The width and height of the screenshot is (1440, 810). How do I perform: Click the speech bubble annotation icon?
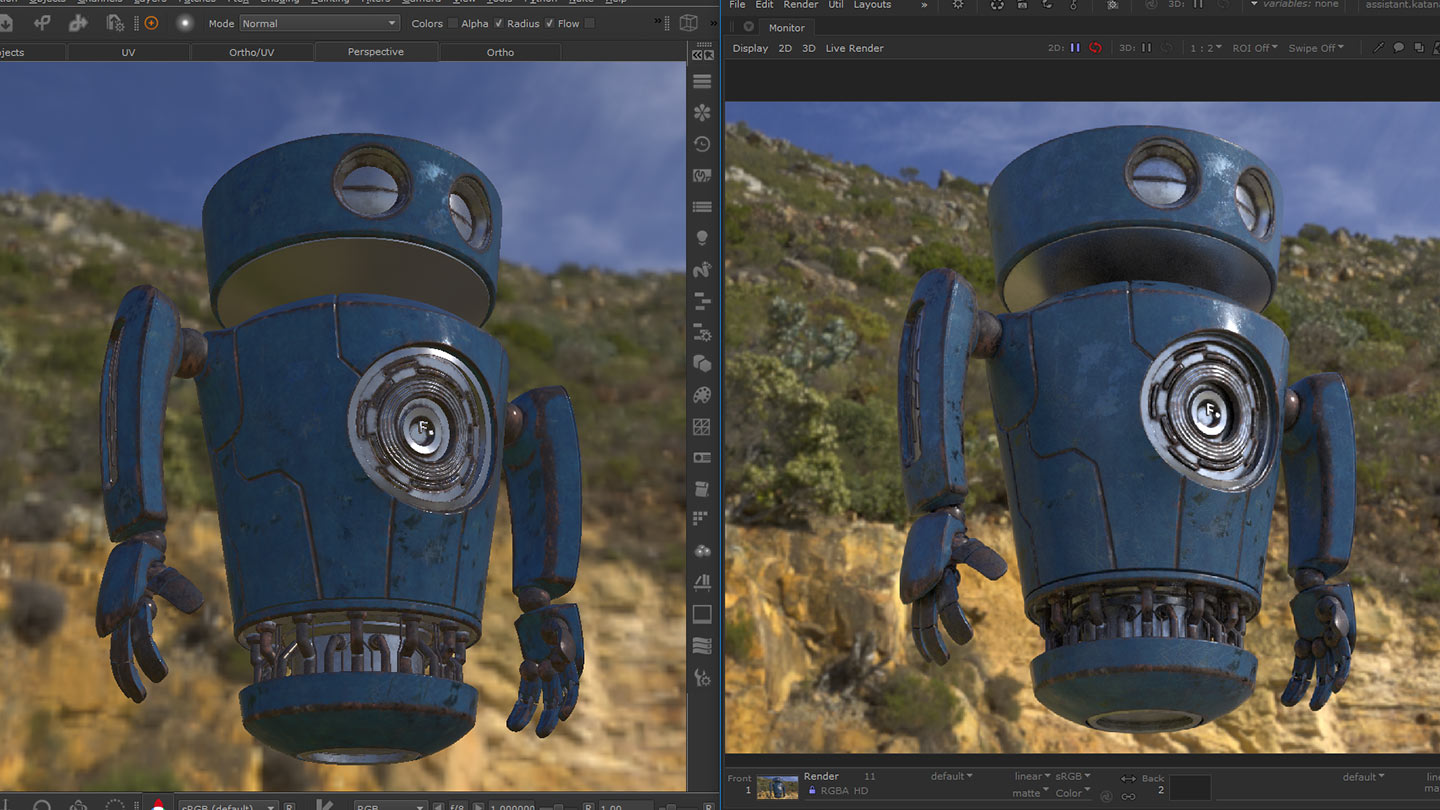1399,48
